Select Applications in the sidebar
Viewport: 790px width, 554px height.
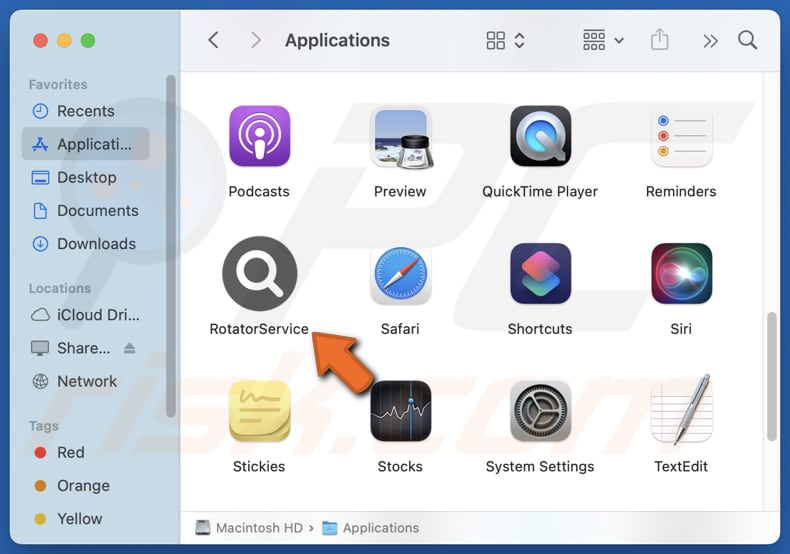(86, 144)
